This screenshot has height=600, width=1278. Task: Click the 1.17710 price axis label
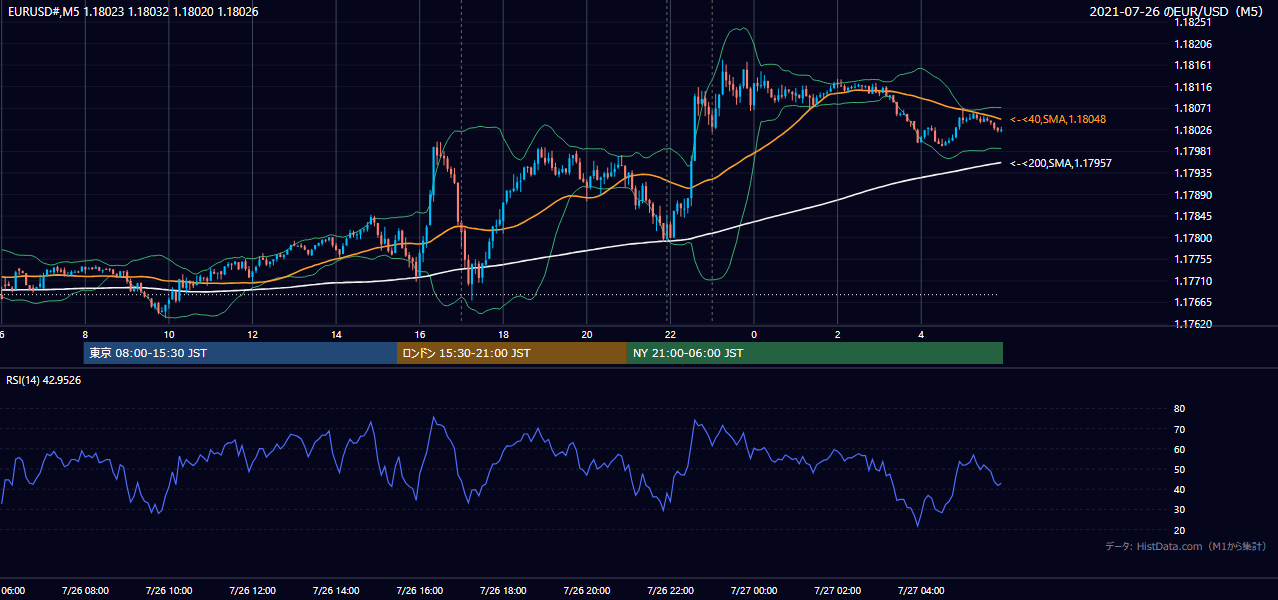(1192, 281)
